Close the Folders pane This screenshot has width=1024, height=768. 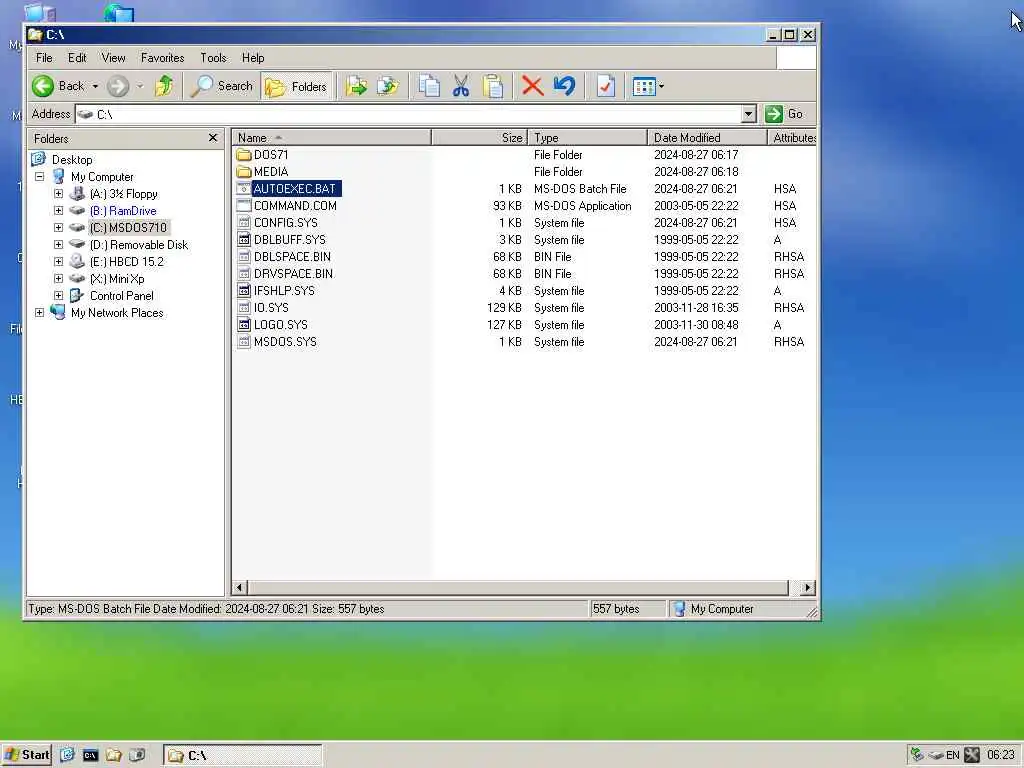(x=212, y=138)
